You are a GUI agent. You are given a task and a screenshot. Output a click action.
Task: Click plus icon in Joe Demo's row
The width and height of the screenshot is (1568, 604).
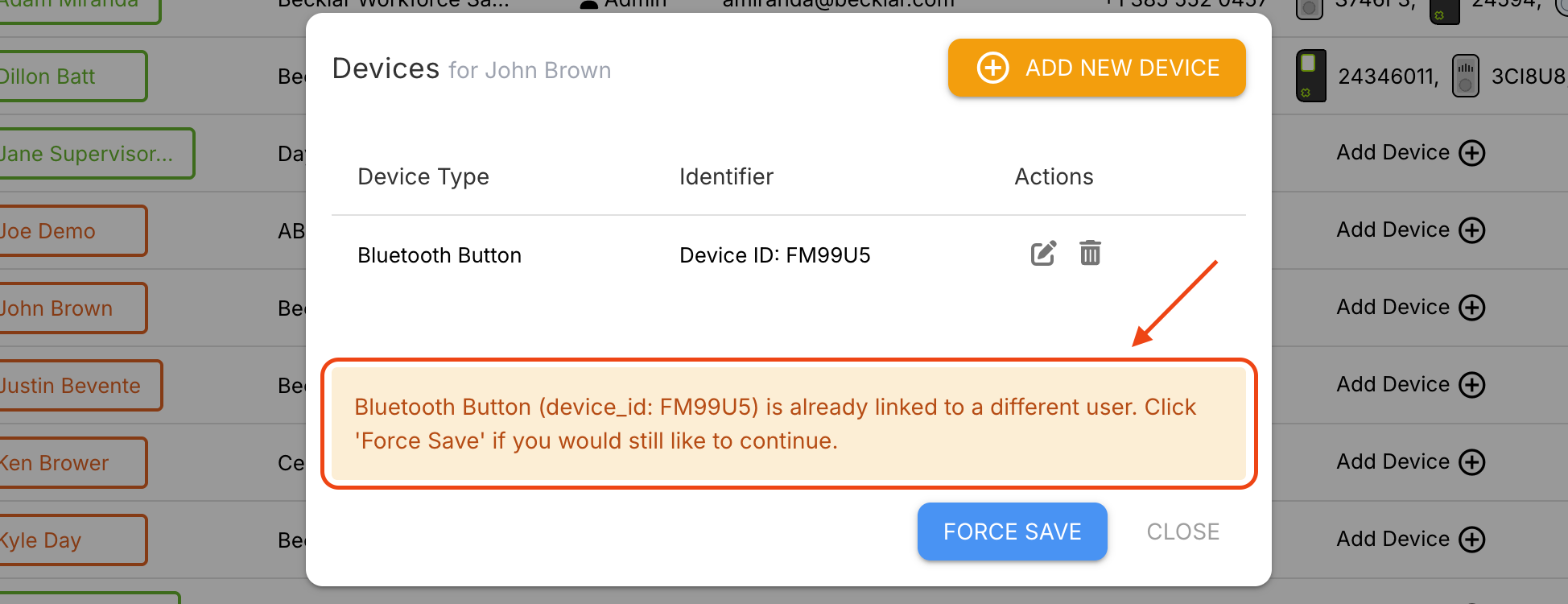point(1472,230)
